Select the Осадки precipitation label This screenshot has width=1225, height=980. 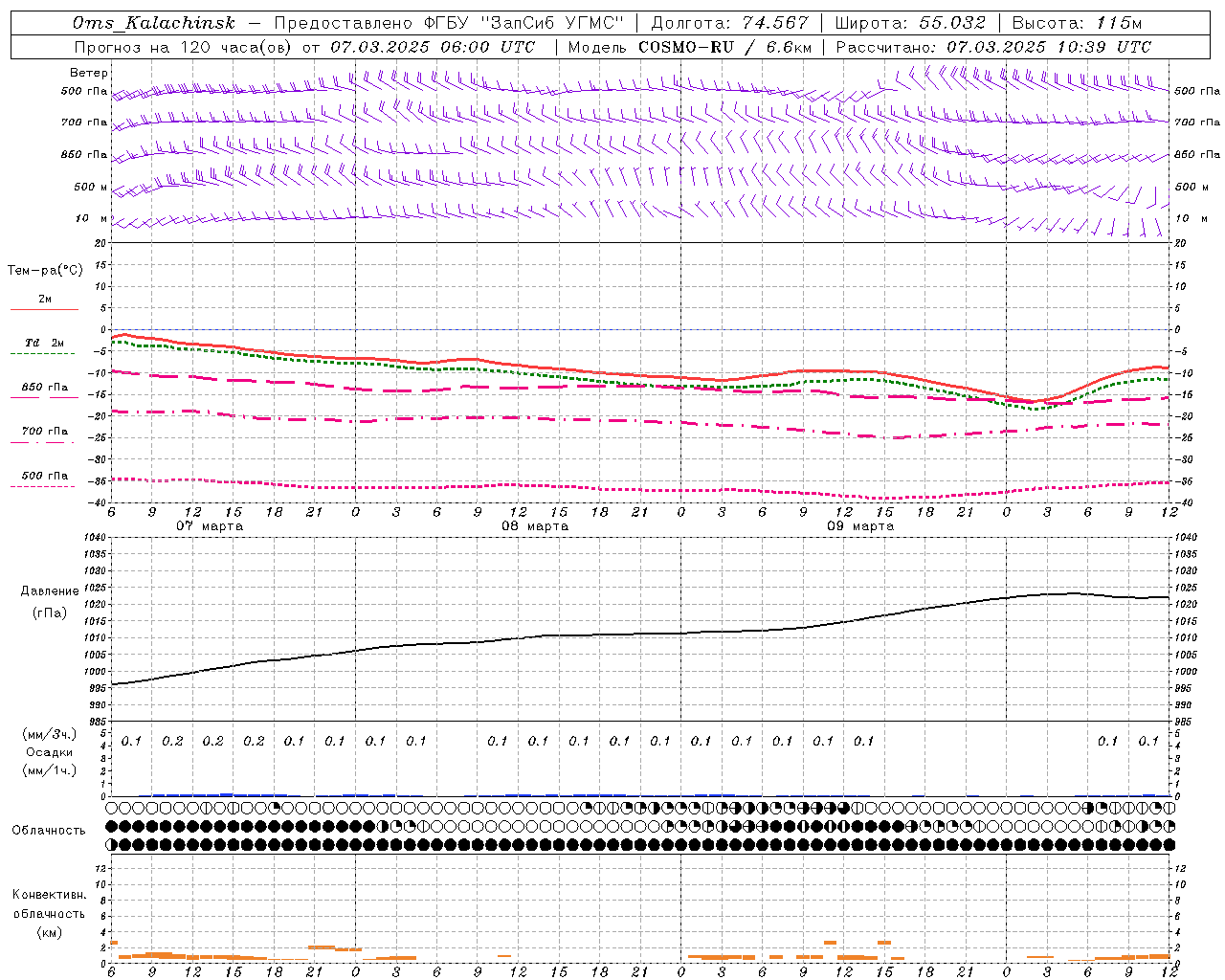click(49, 752)
